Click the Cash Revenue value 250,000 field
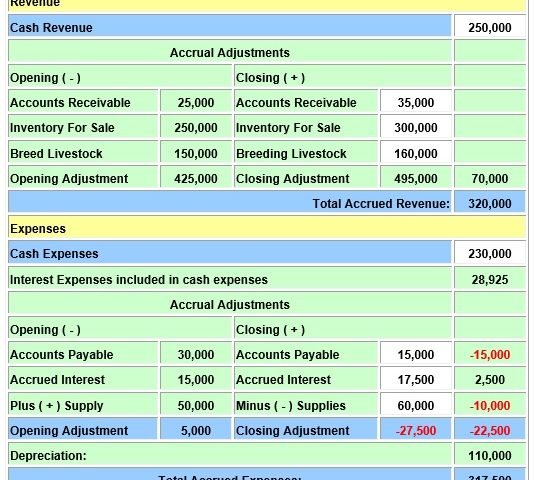Screen dimensions: 535x480 490,27
